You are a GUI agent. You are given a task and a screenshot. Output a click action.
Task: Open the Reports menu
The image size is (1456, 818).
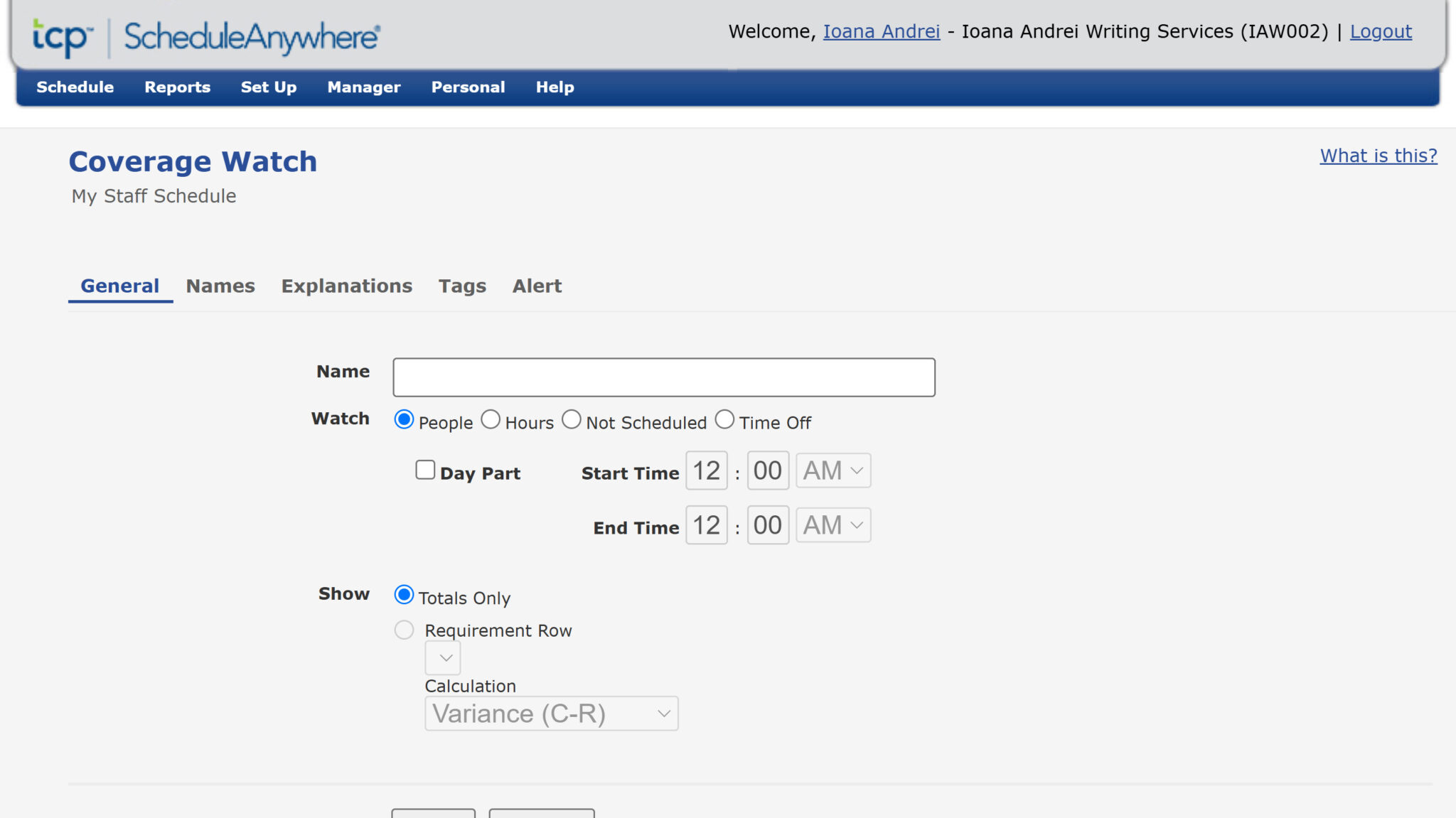pyautogui.click(x=177, y=87)
